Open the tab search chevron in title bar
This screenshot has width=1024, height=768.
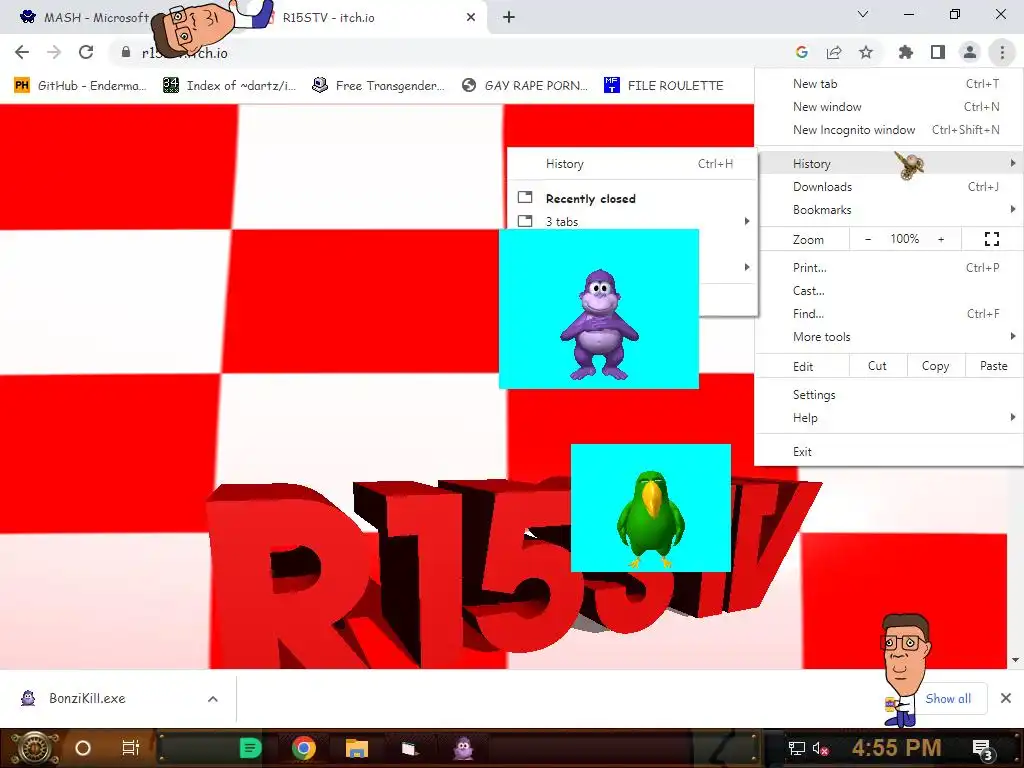(863, 14)
